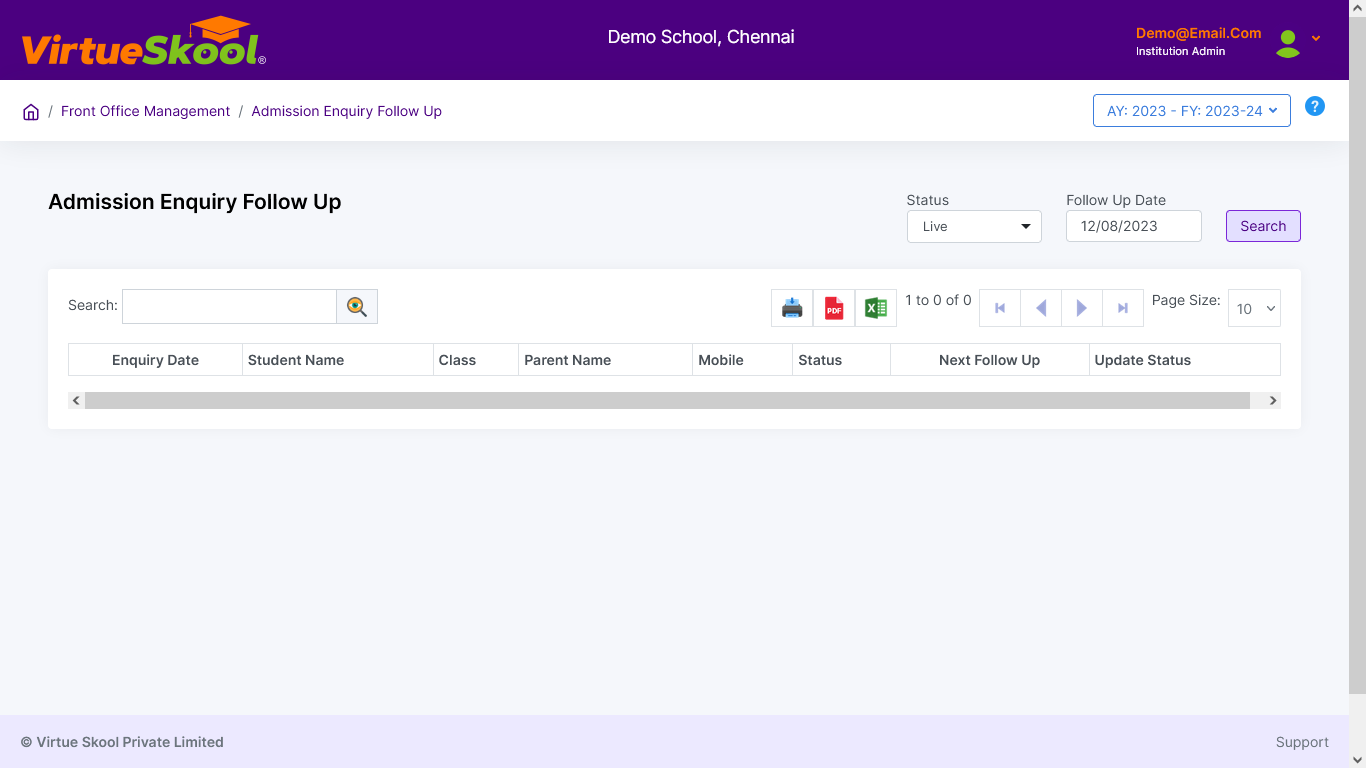Image resolution: width=1366 pixels, height=768 pixels.
Task: Print the enquiry list with printer icon
Action: coord(792,308)
